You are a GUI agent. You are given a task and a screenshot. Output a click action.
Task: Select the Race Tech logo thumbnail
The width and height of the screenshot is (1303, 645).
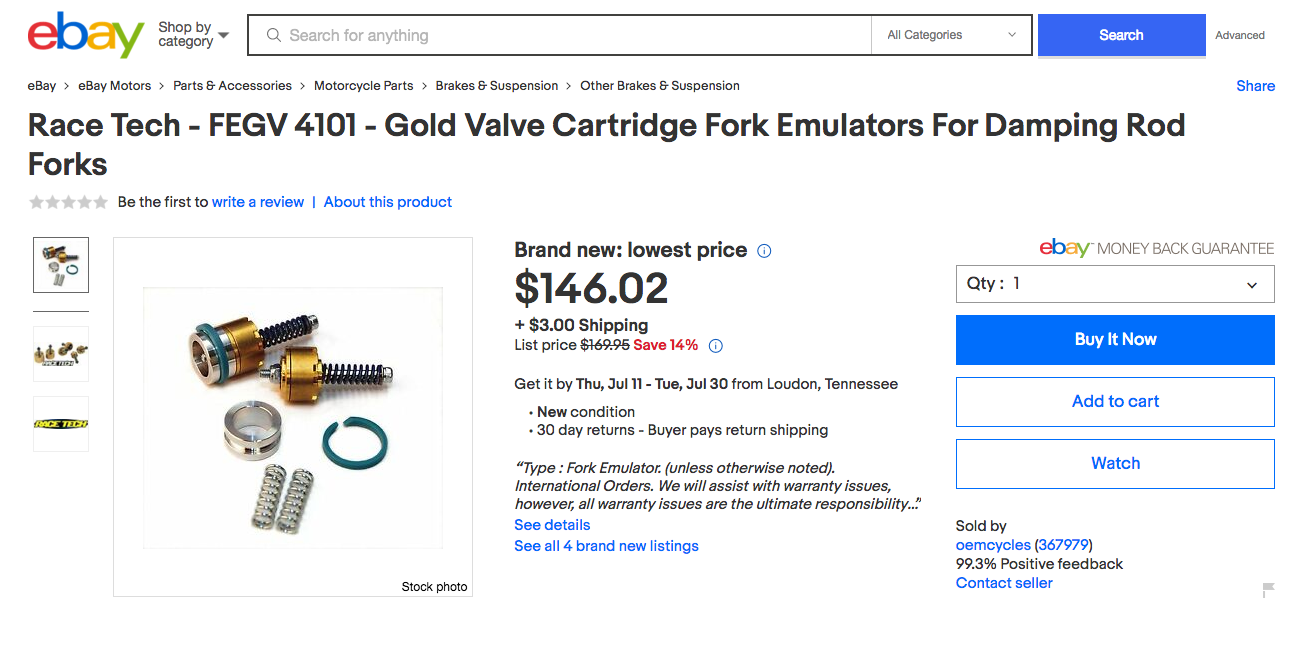click(61, 424)
